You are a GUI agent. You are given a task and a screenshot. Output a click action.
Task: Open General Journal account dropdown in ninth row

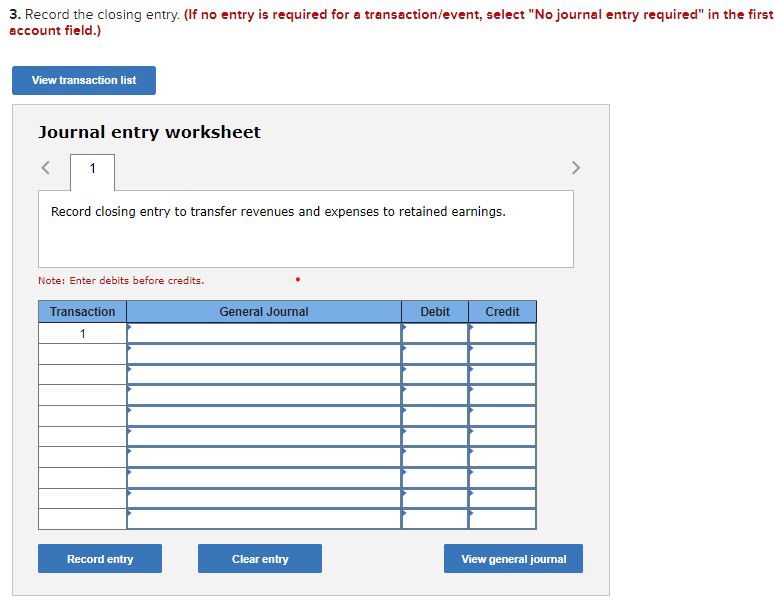(264, 498)
